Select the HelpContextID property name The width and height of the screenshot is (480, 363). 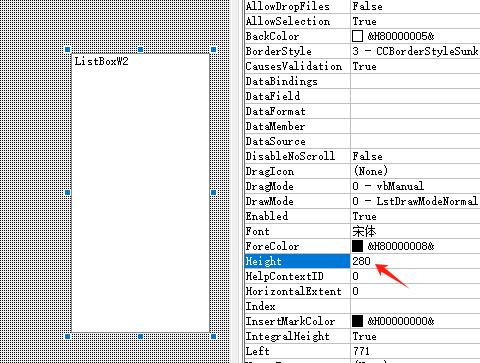(x=284, y=276)
